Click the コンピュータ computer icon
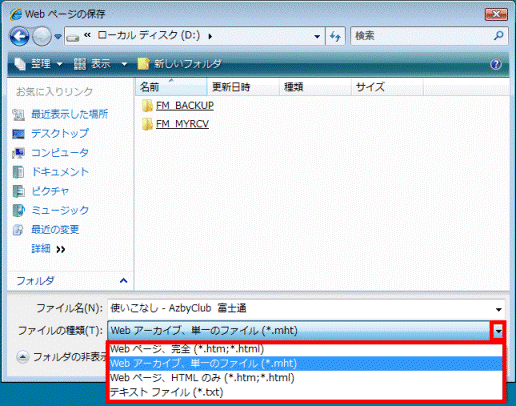This screenshot has height=406, width=516. (x=19, y=153)
